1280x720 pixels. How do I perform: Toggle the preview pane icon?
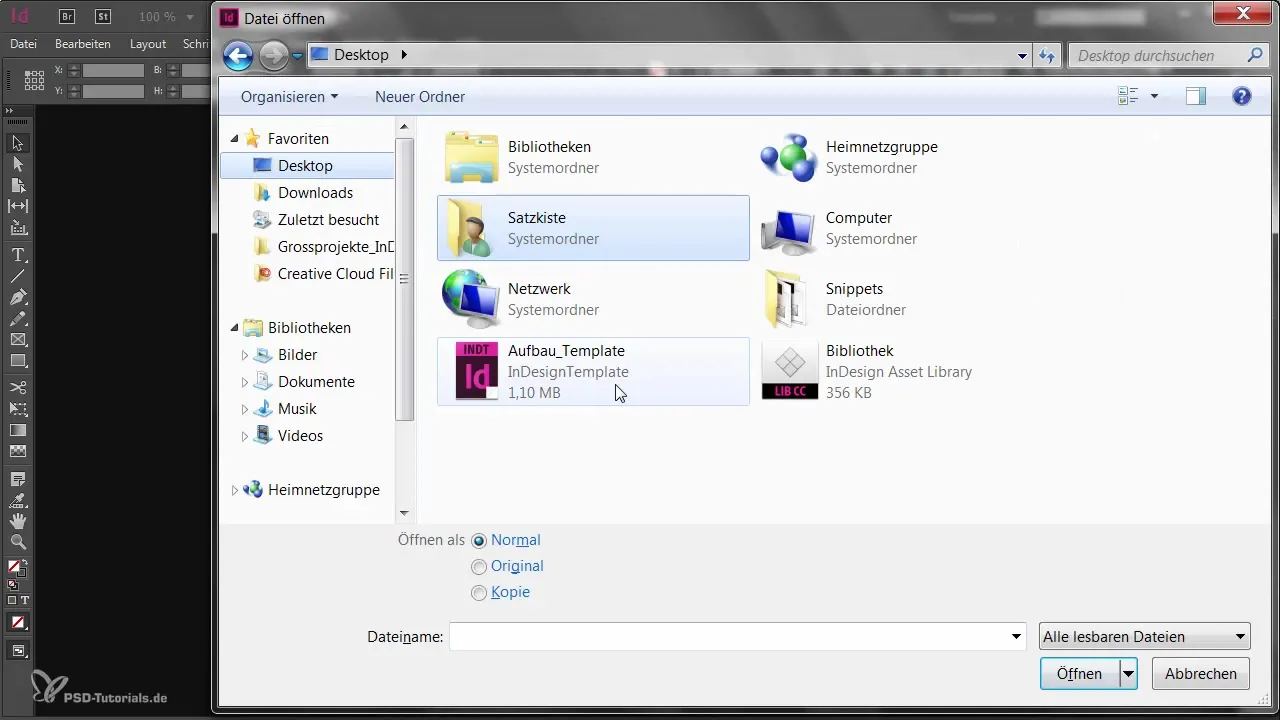click(1196, 96)
